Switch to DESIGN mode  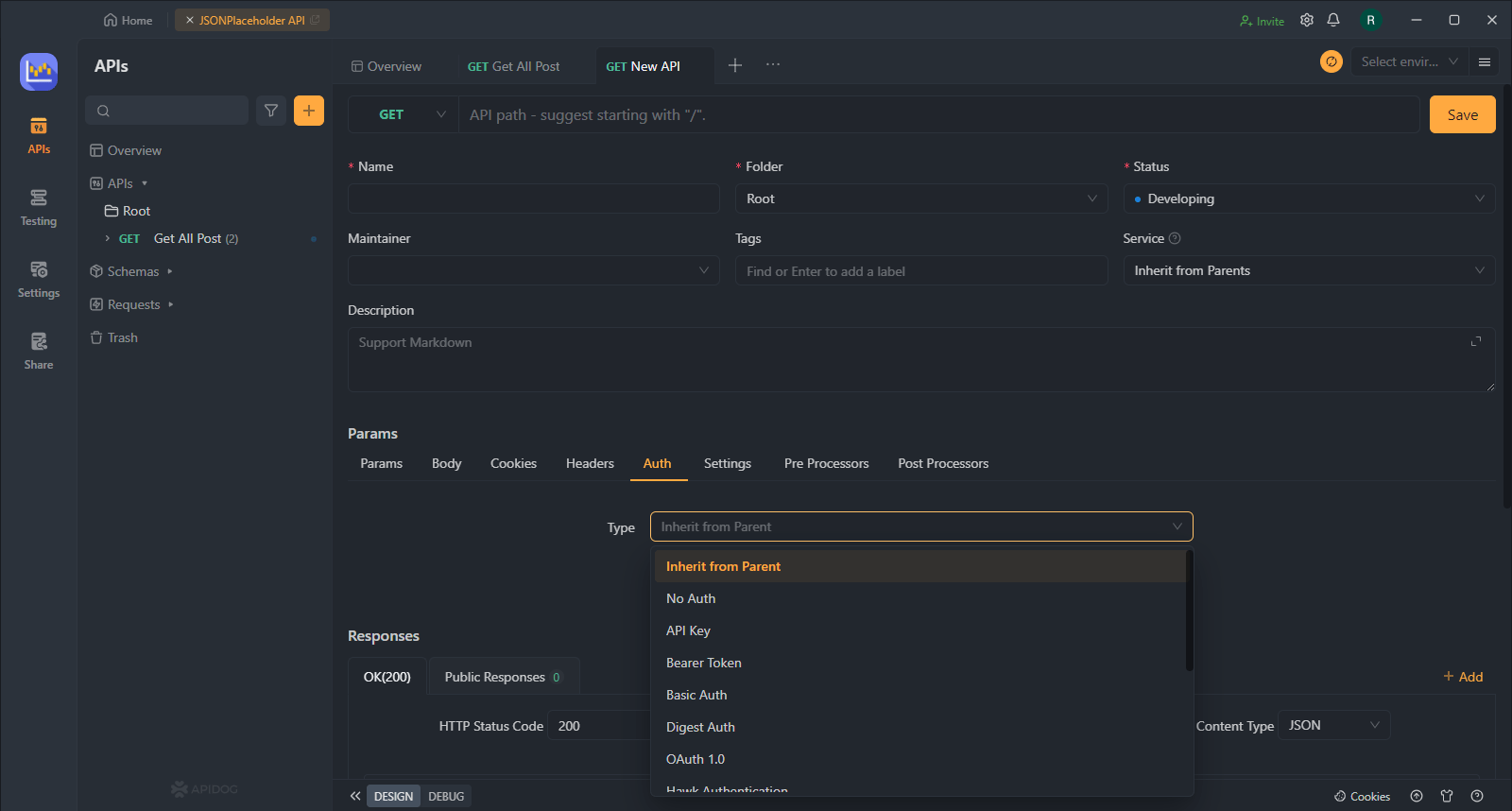(x=393, y=796)
